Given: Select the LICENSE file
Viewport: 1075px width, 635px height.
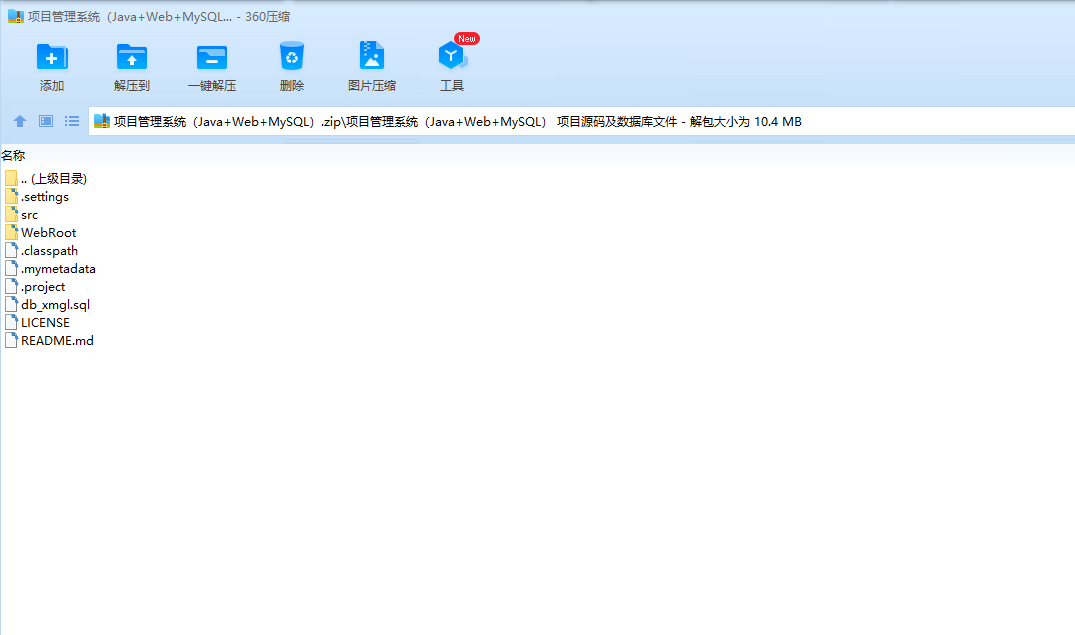Looking at the screenshot, I should tap(37, 322).
